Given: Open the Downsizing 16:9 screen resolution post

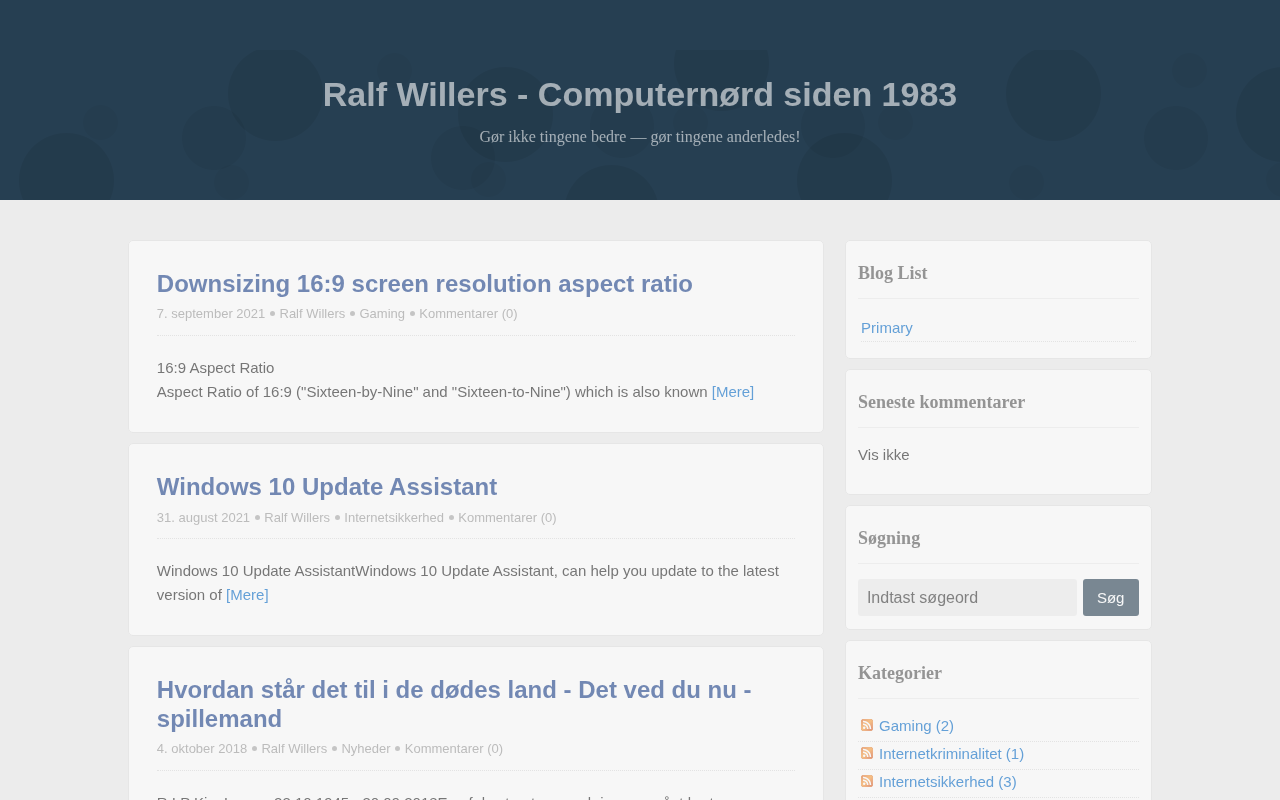Looking at the screenshot, I should (x=424, y=283).
